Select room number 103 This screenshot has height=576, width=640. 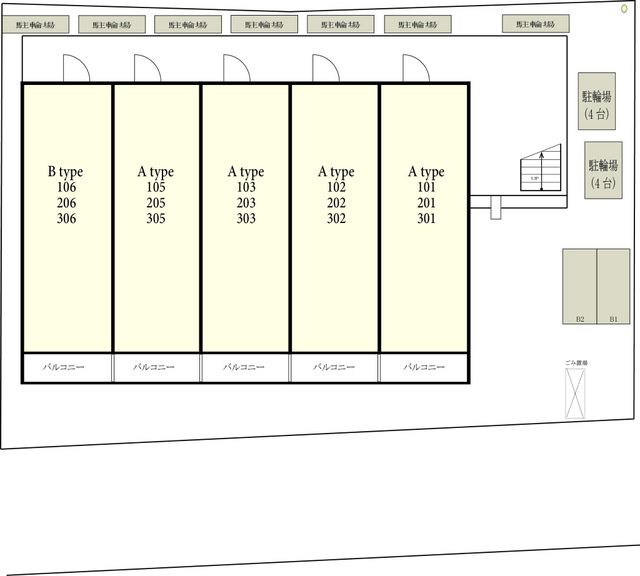246,187
